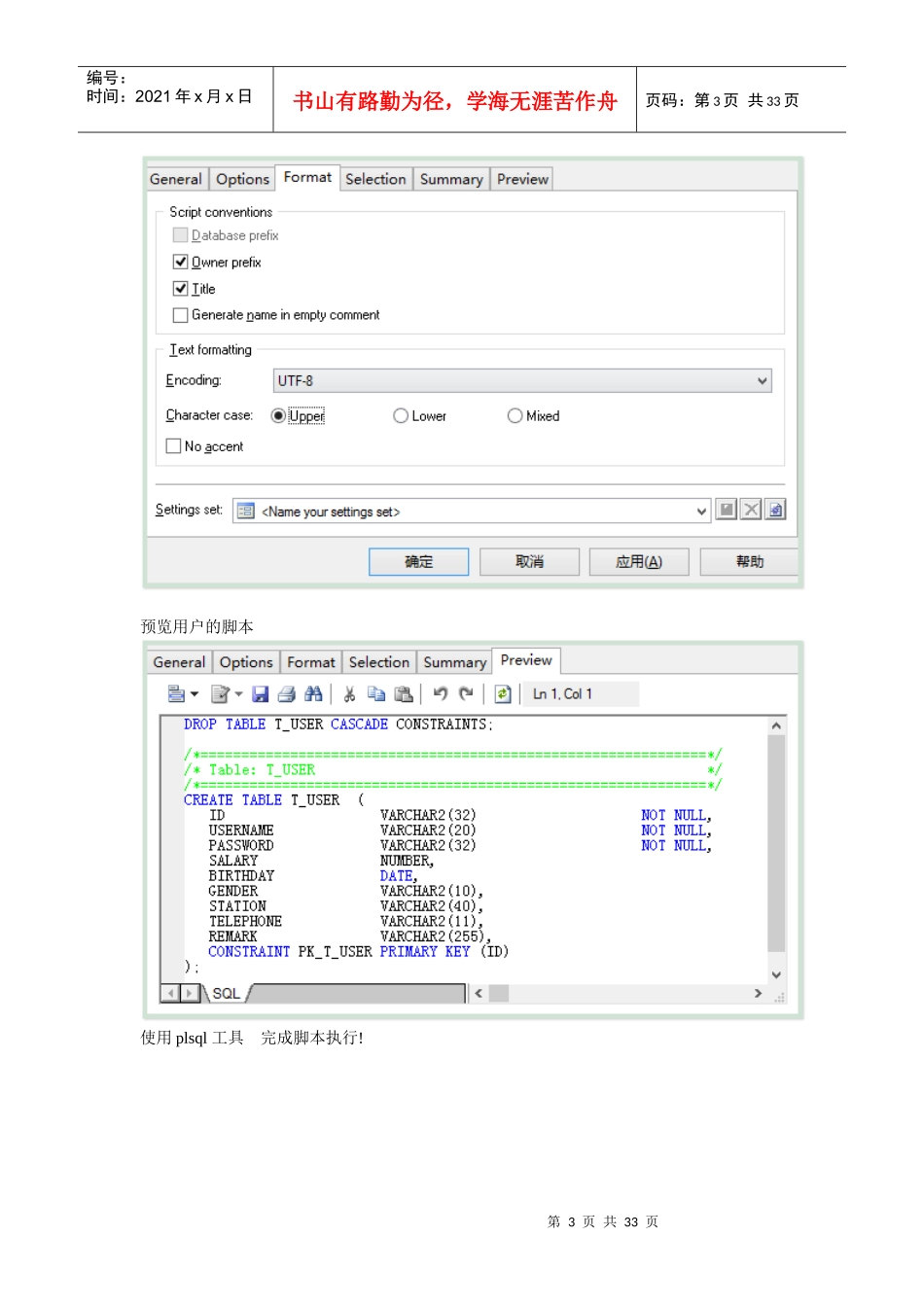Click the Refresh preview icon
The width and height of the screenshot is (924, 1307).
click(x=503, y=693)
